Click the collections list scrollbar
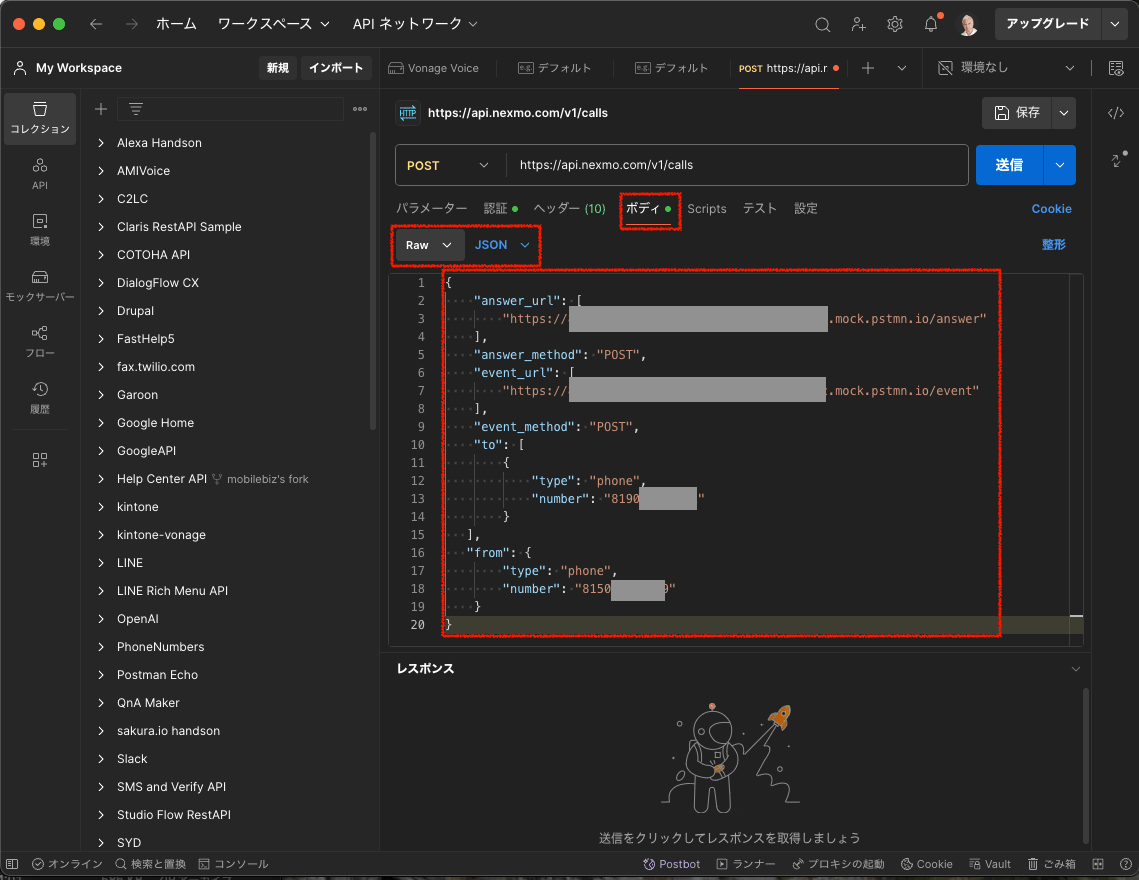Screen dimensions: 1139x880 pyautogui.click(x=373, y=280)
